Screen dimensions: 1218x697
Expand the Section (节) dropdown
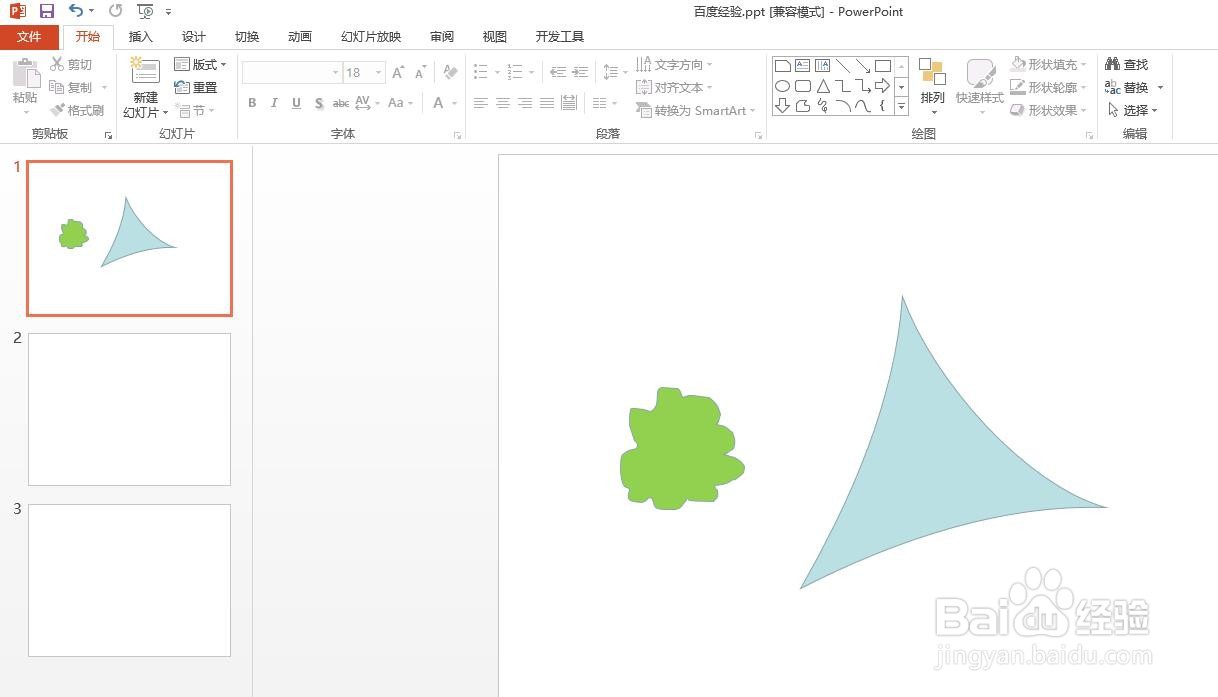[x=194, y=110]
